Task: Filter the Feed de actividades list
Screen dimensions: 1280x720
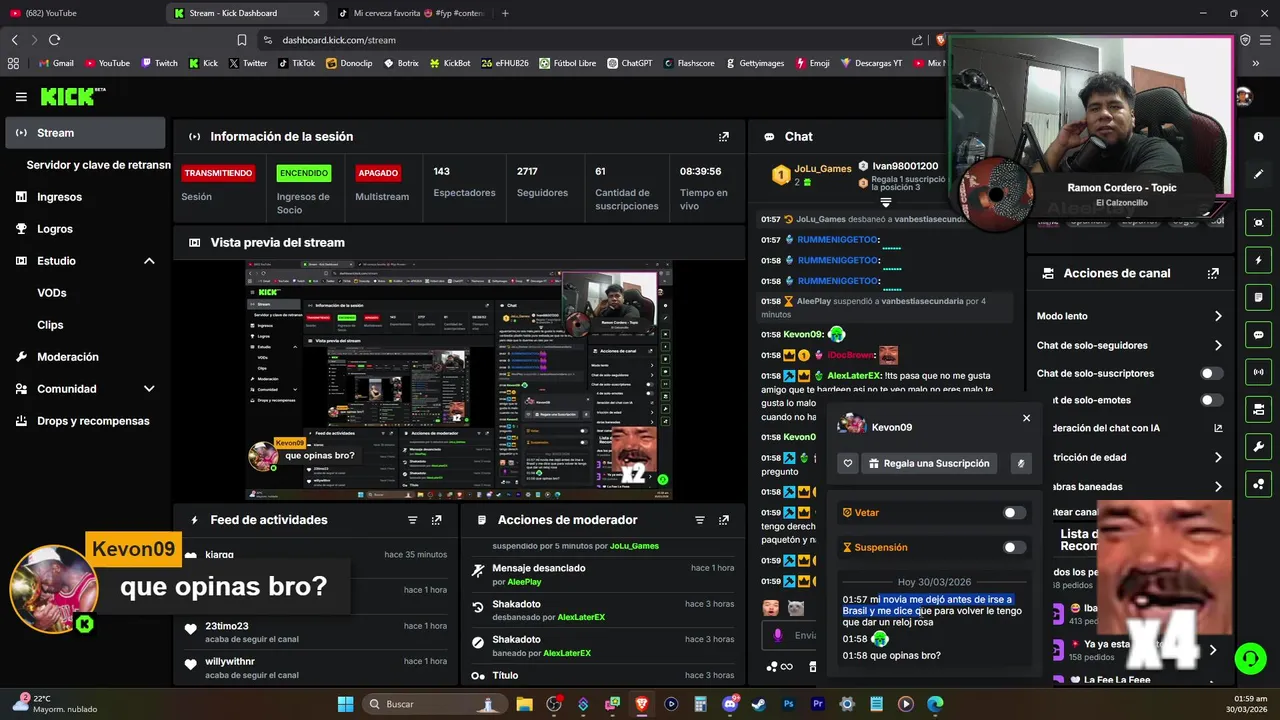Action: tap(412, 520)
